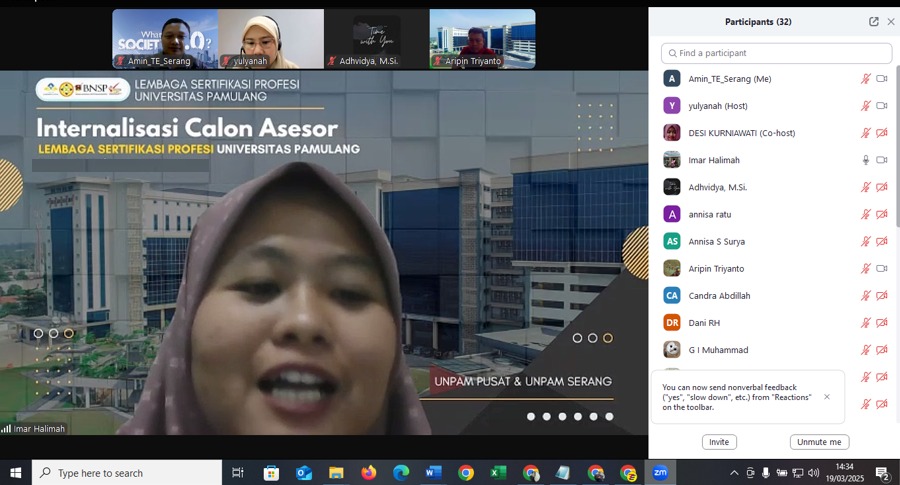Close the Participants panel

891,22
